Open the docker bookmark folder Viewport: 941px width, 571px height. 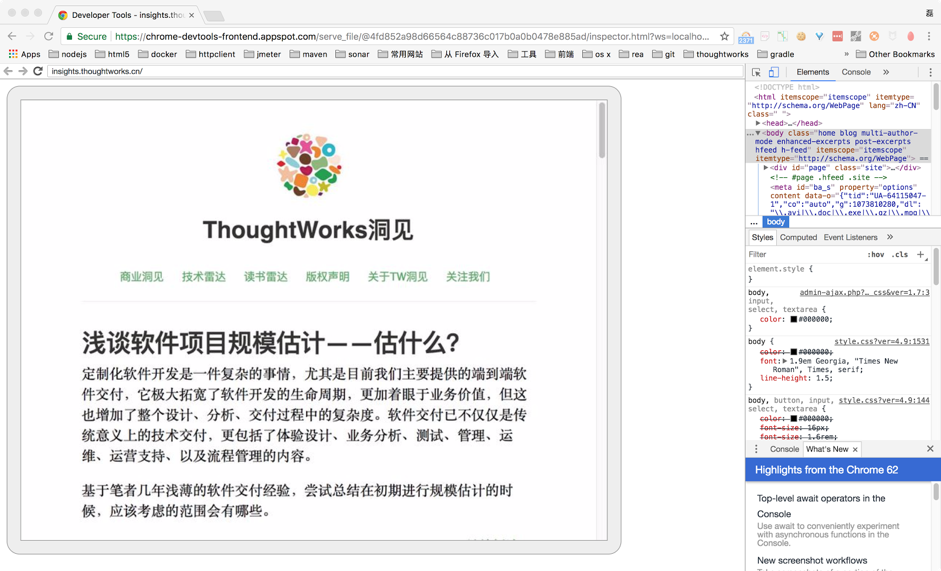point(158,54)
